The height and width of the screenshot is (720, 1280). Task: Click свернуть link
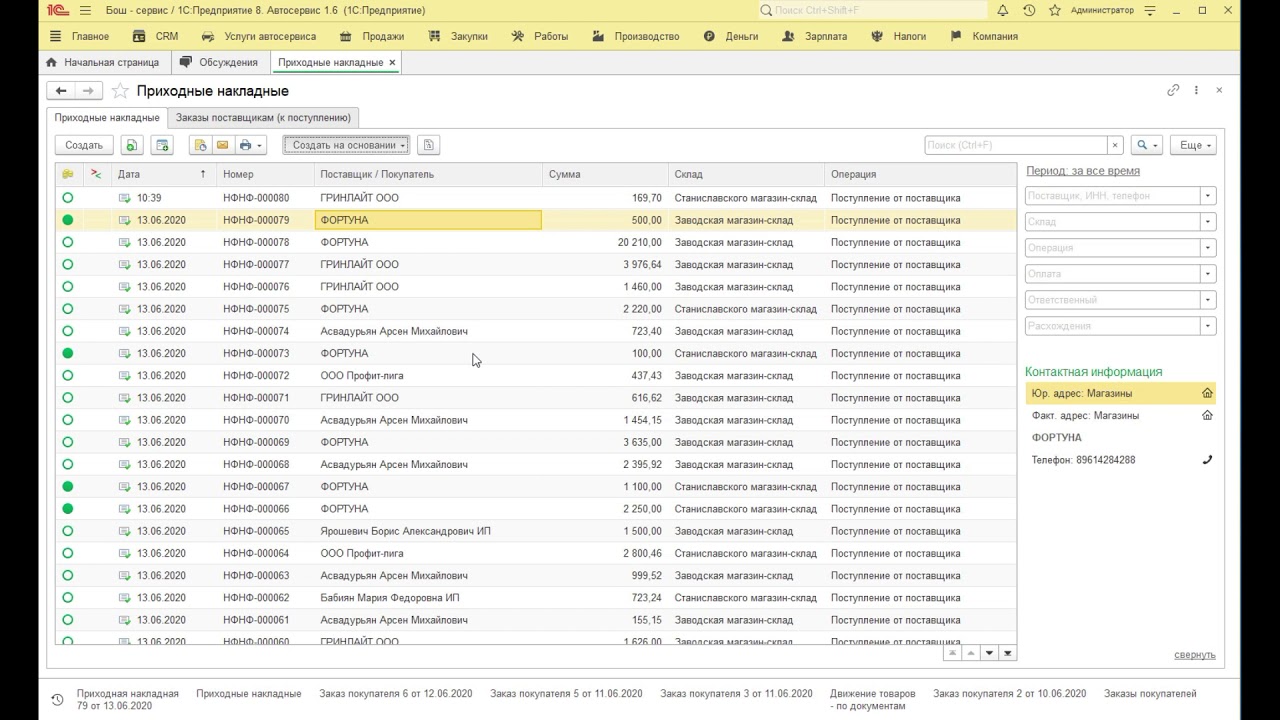[x=1195, y=655]
